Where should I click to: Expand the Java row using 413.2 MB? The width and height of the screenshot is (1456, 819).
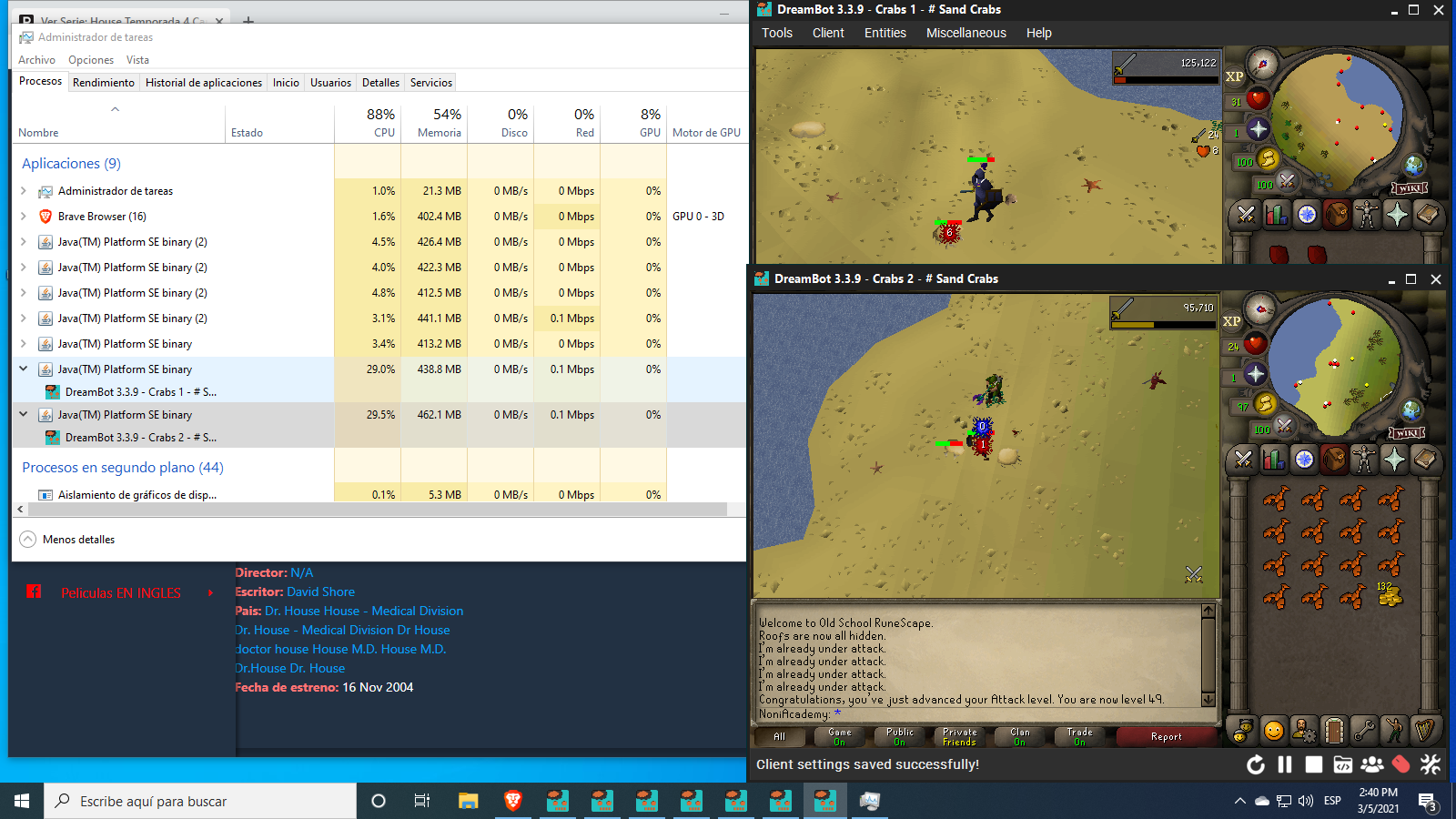(x=24, y=344)
